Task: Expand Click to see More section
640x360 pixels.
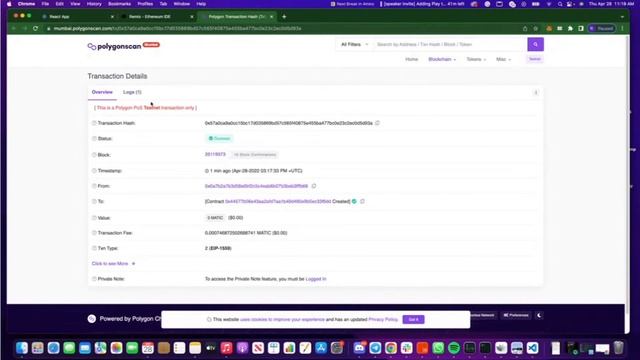Action: point(113,264)
